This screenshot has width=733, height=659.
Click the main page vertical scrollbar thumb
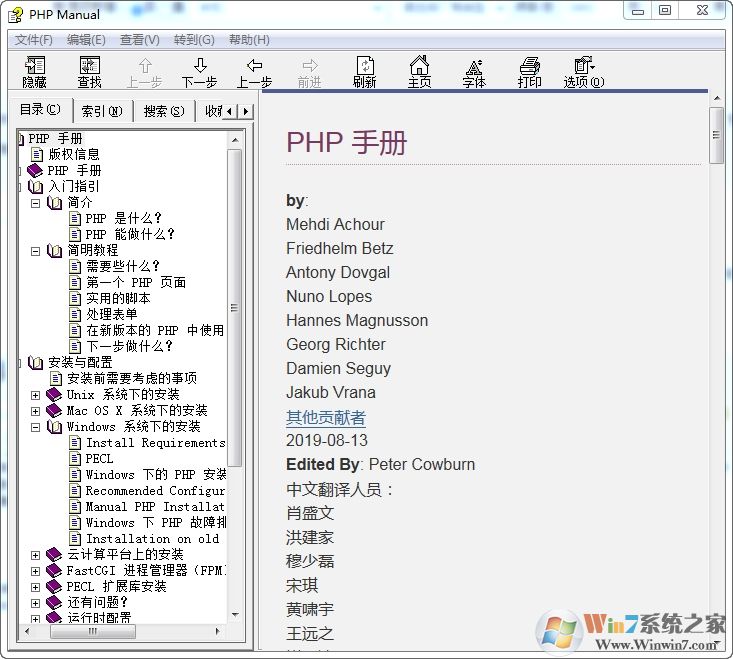(x=716, y=135)
